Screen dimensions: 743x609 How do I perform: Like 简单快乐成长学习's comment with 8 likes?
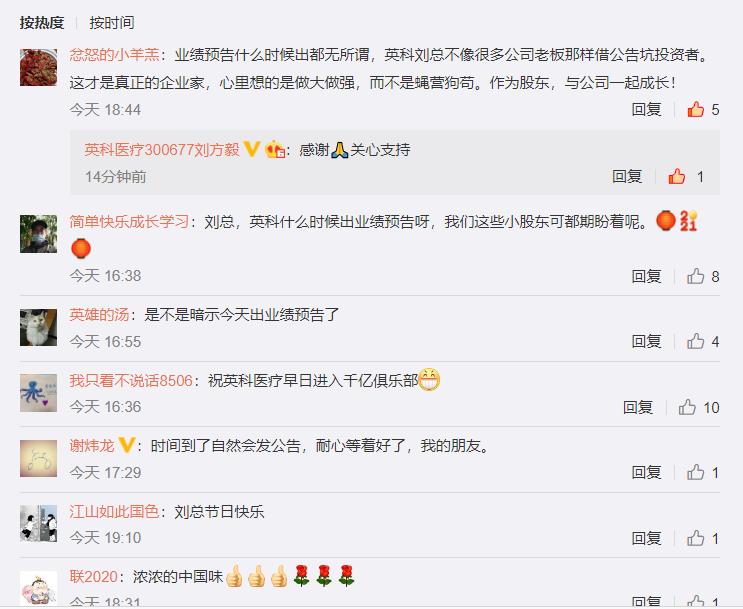[x=696, y=276]
